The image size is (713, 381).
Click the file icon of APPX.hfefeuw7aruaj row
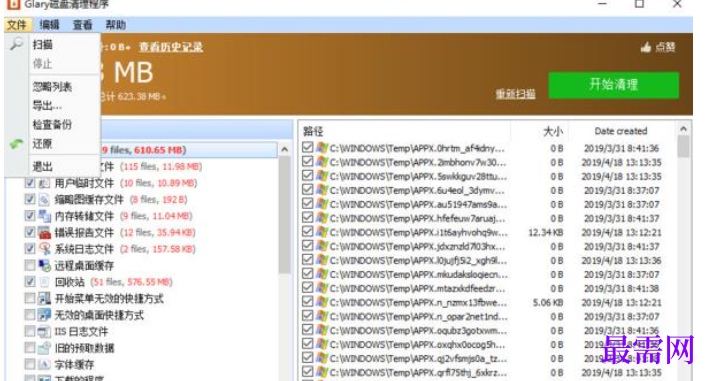click(322, 218)
